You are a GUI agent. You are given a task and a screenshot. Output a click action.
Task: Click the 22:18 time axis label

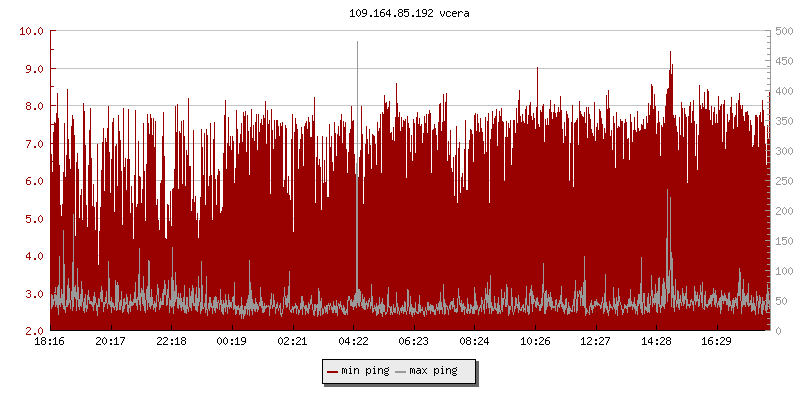tap(171, 341)
